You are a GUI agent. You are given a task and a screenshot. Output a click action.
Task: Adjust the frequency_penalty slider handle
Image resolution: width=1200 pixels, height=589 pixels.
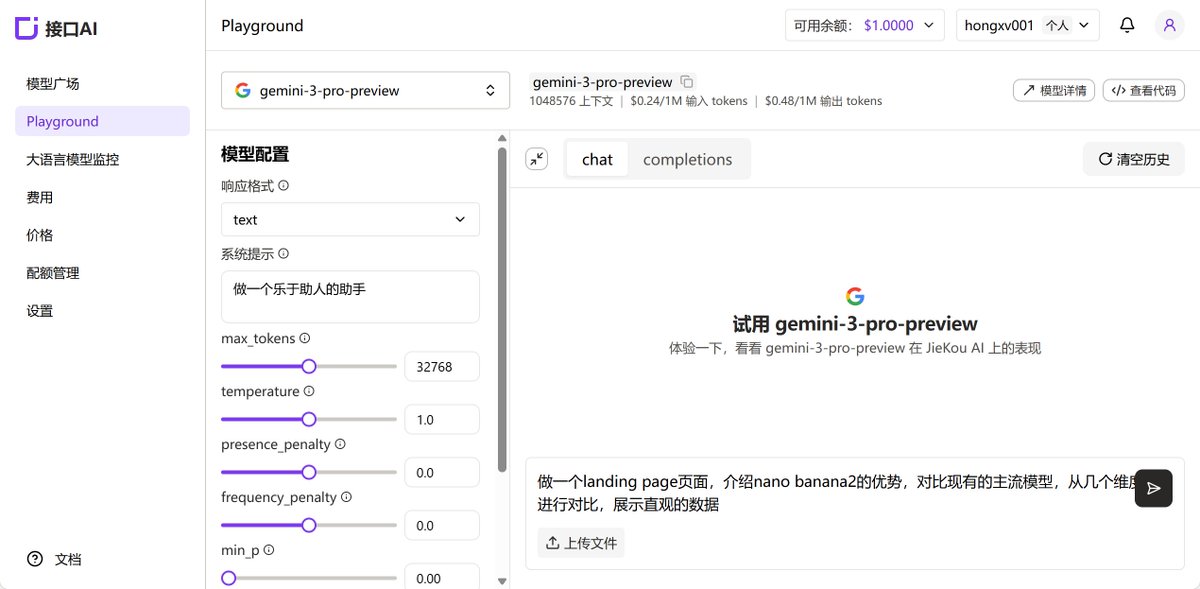[309, 525]
